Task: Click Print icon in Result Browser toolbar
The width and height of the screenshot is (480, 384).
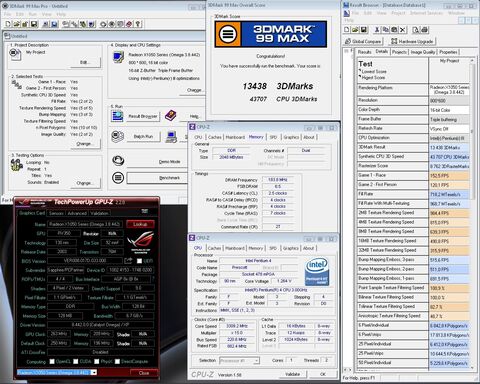Action: pos(424,30)
